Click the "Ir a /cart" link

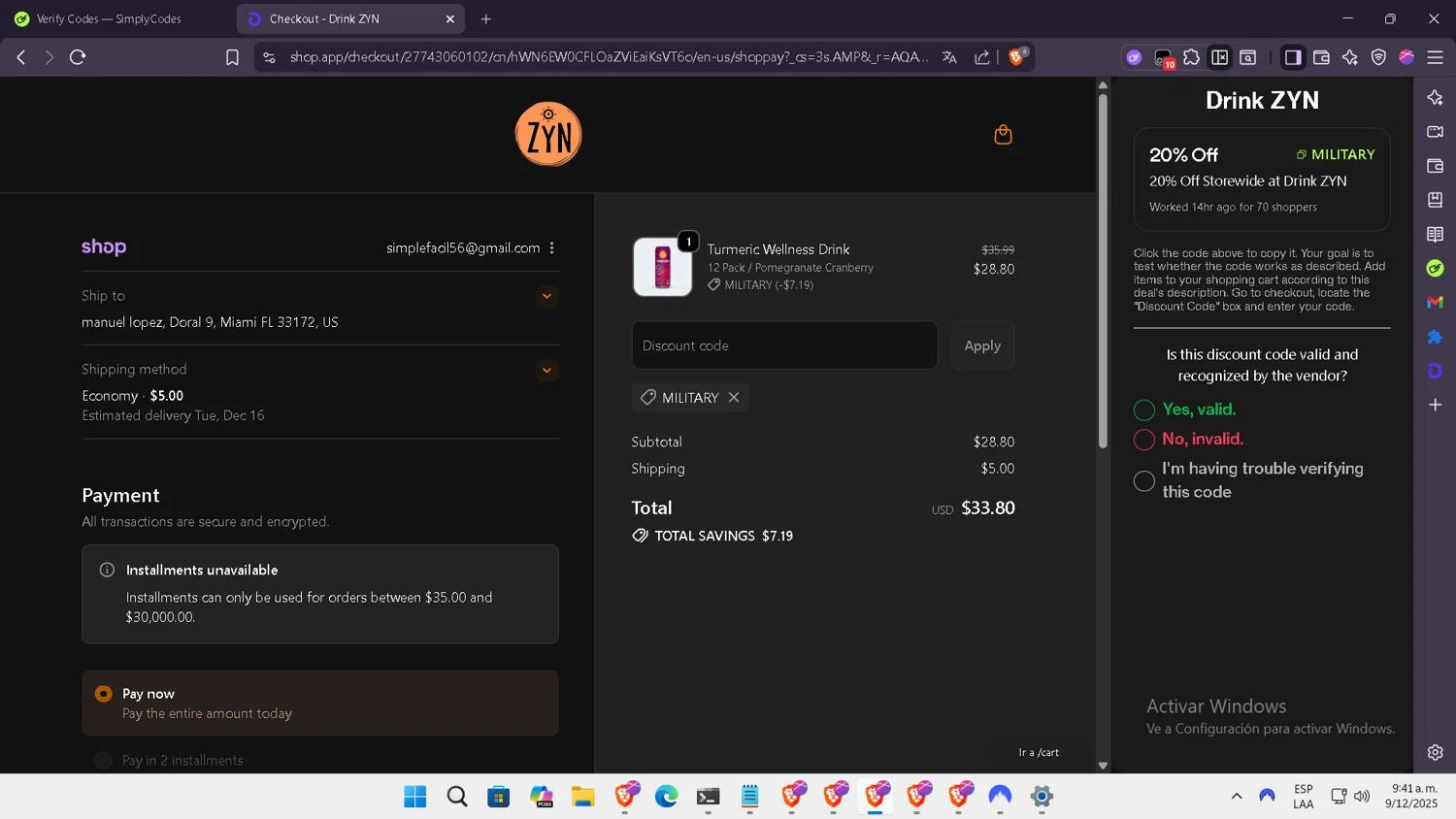(x=1039, y=753)
